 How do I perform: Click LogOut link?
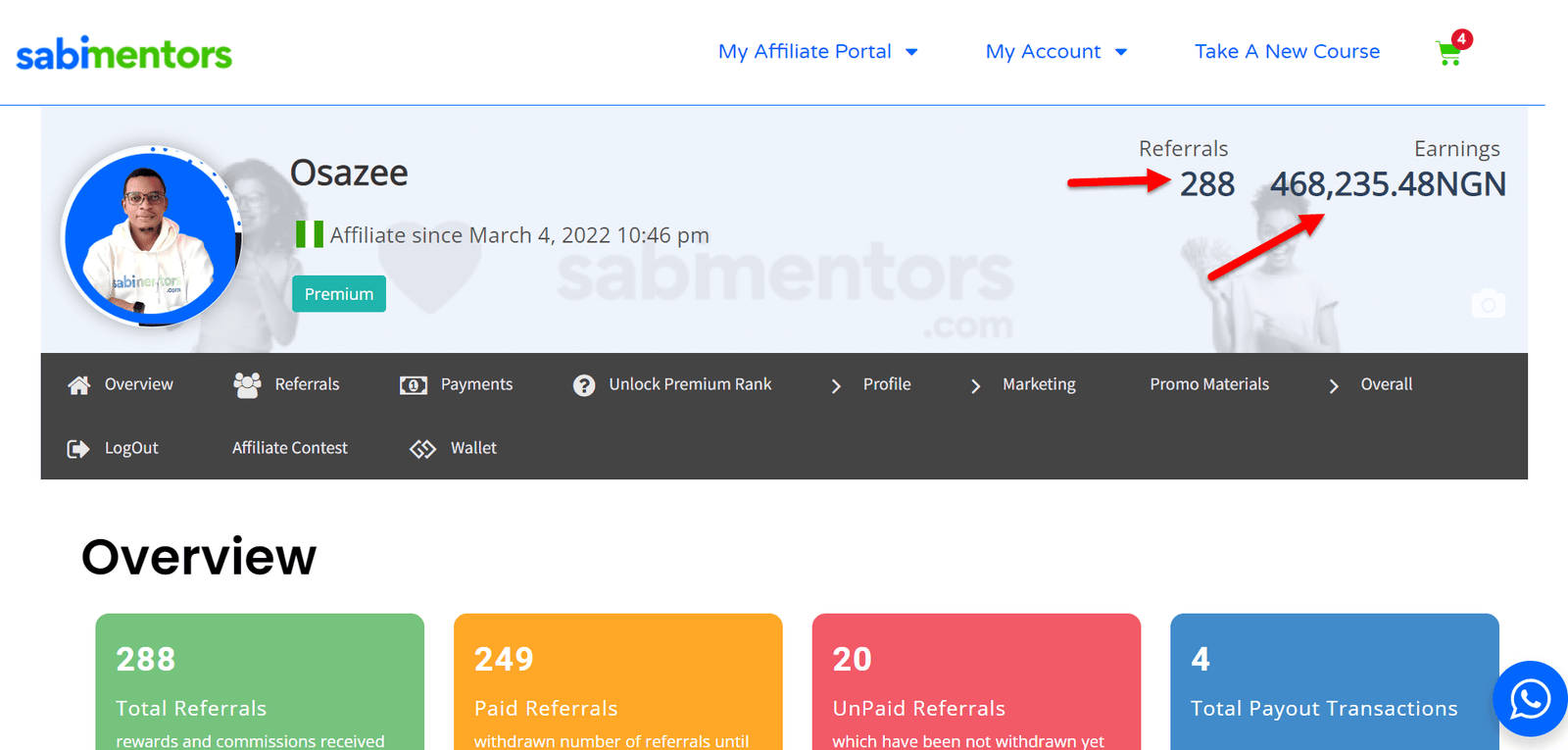131,448
